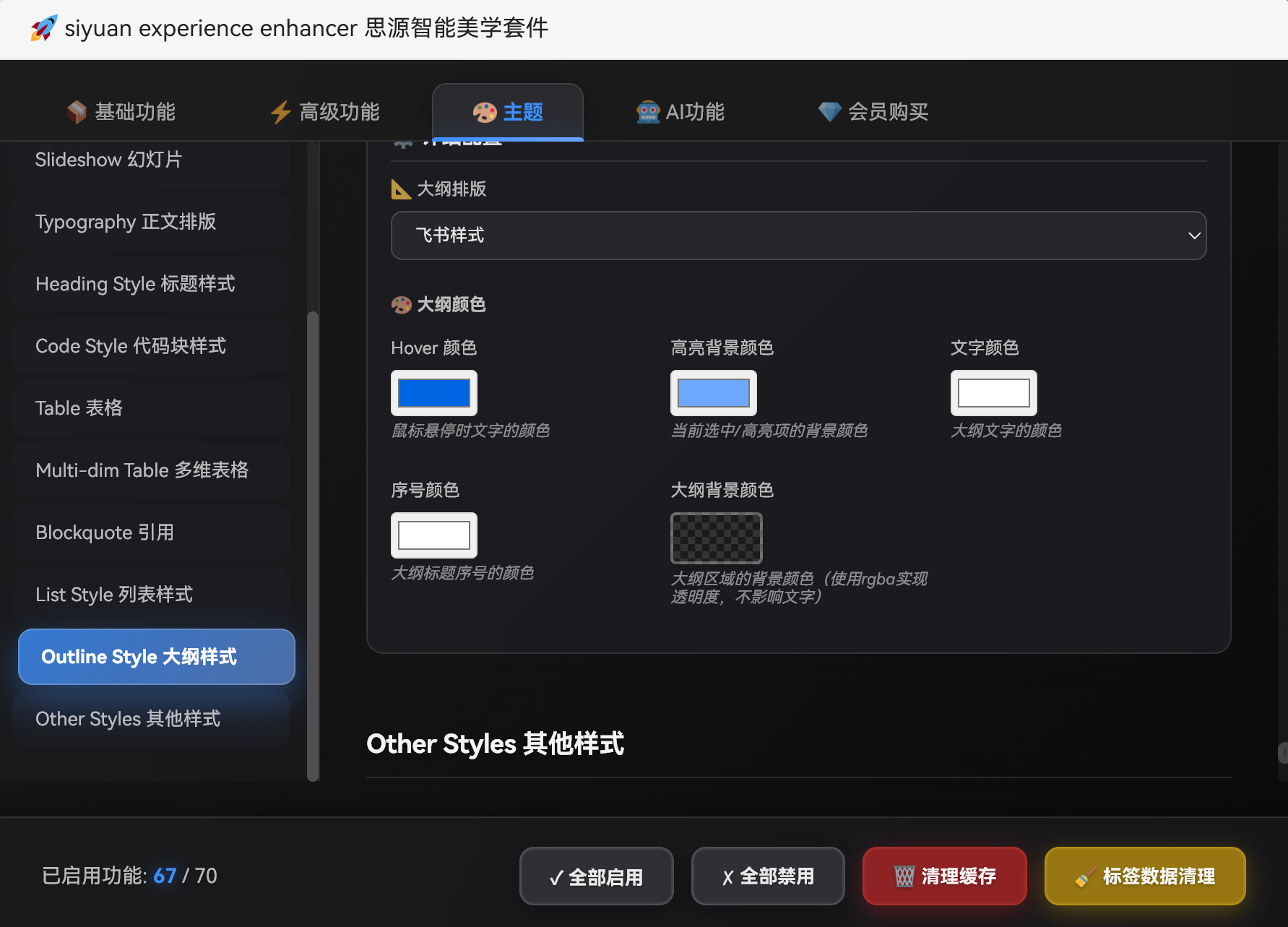Click the lightning bolt icon beside 高级功能
This screenshot has height=927, width=1288.
280,112
